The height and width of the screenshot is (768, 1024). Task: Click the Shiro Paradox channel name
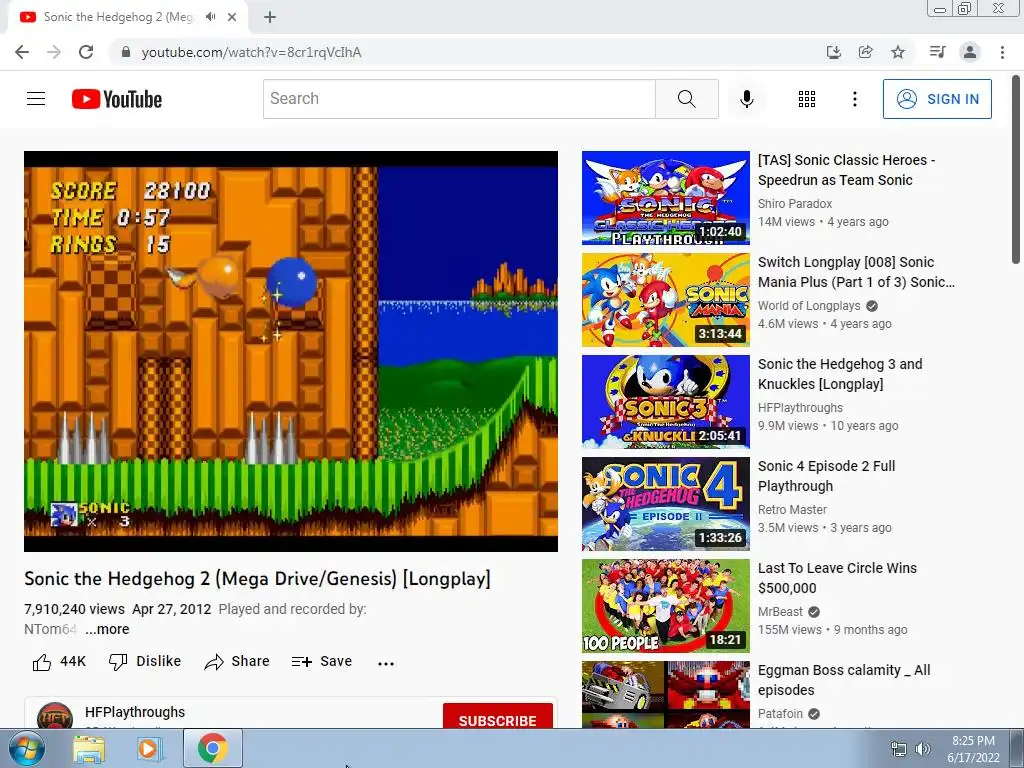[x=795, y=204]
